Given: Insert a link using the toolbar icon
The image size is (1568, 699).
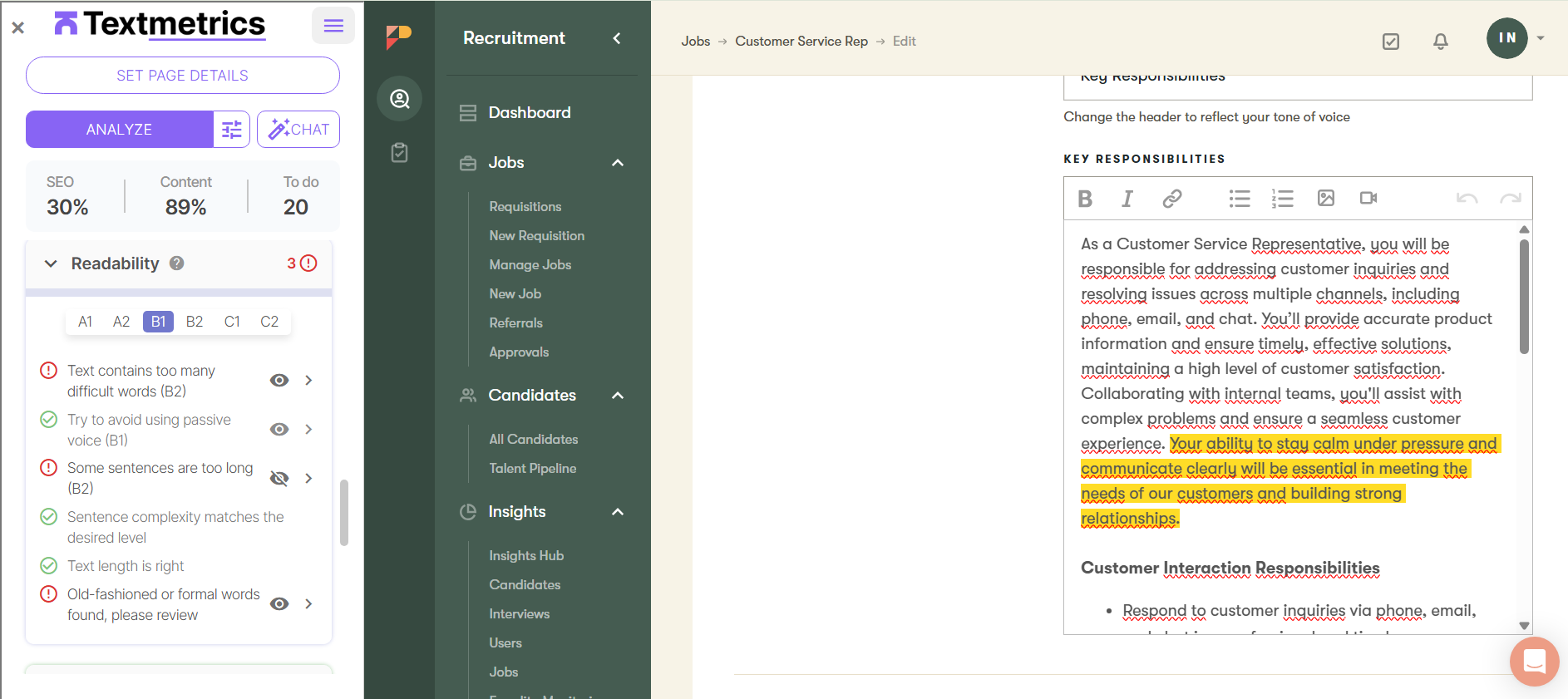Looking at the screenshot, I should pyautogui.click(x=1171, y=199).
